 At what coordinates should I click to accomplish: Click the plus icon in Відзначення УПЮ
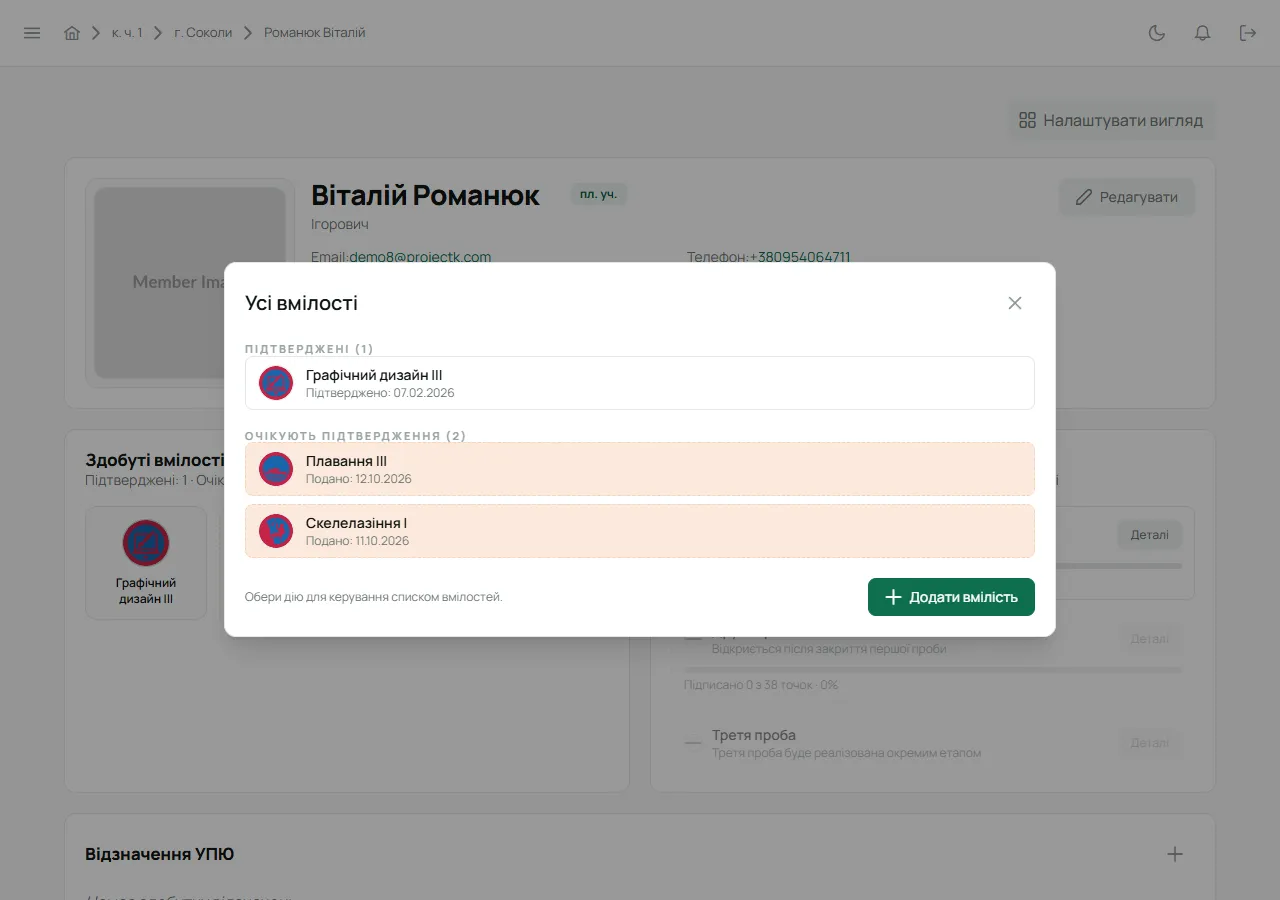pos(1175,854)
